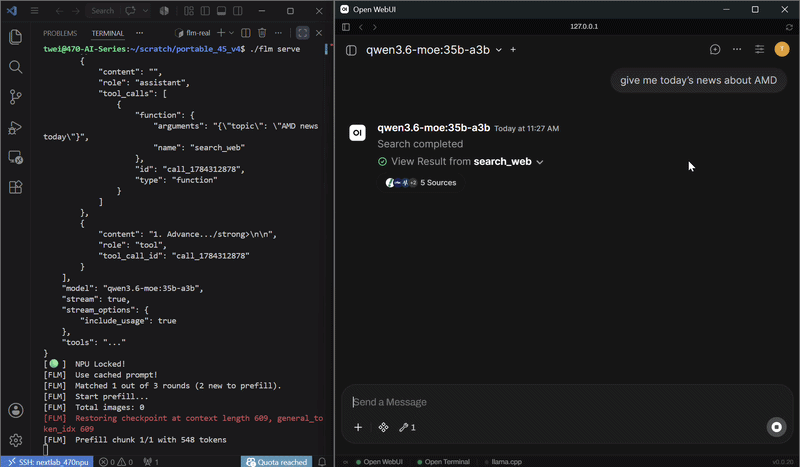Open terminal views and more actions menu
Image resolution: width=800 pixels, height=467 pixels.
[278, 33]
